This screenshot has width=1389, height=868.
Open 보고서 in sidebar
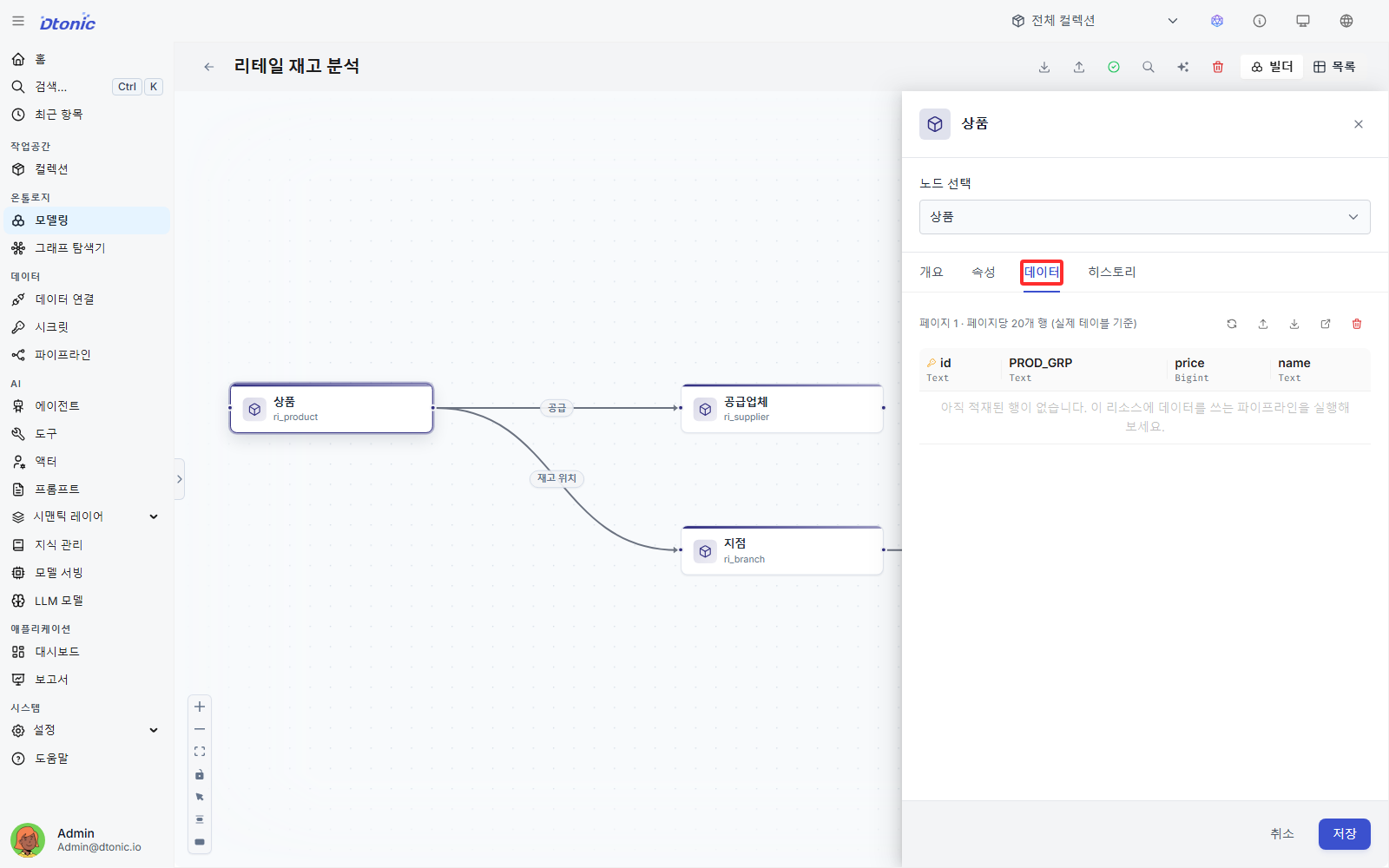tap(87, 680)
